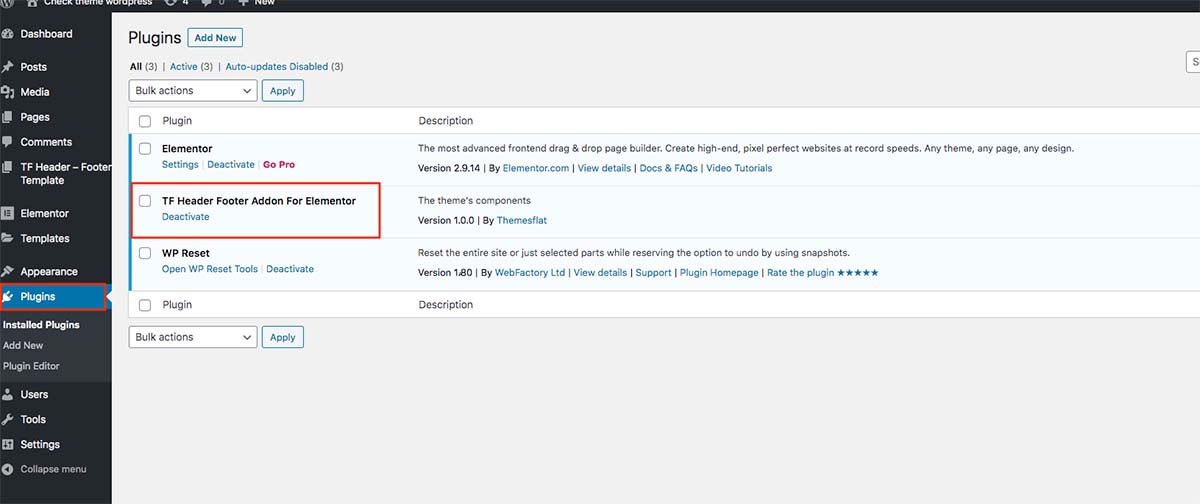
Task: Click Elementor Go Pro link
Action: (x=279, y=164)
